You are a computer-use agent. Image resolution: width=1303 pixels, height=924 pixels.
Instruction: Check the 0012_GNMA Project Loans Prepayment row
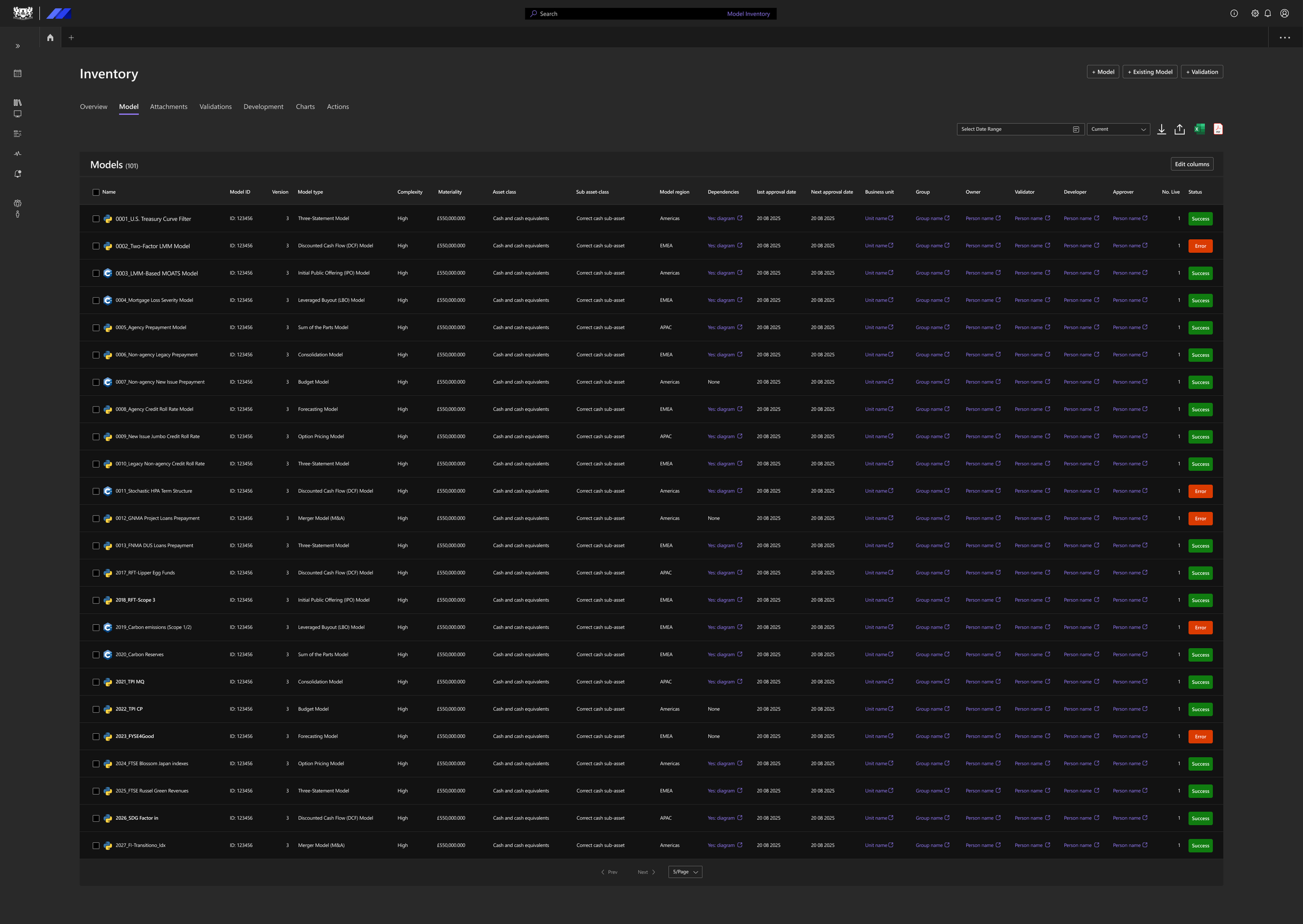pos(95,519)
